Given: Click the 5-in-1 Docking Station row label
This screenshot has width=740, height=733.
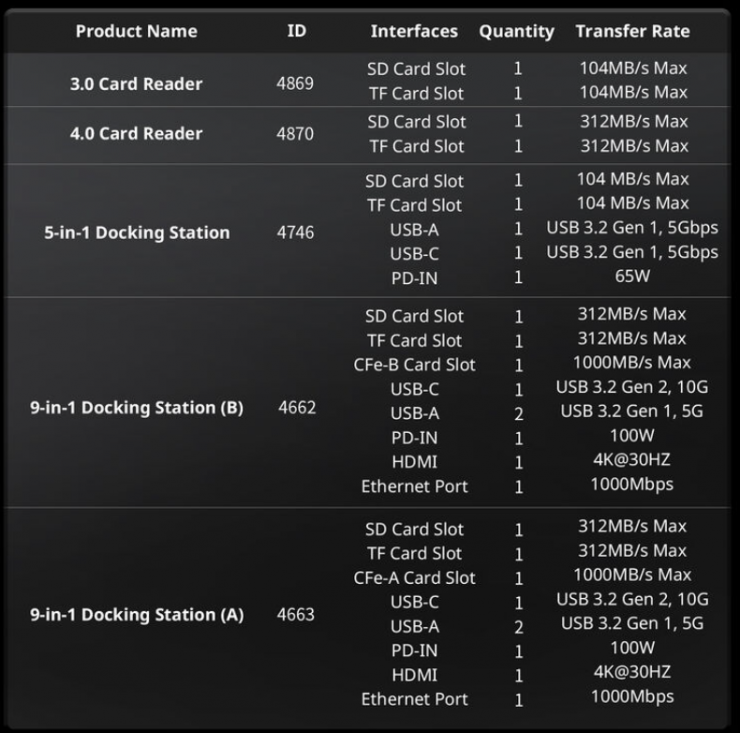Looking at the screenshot, I should (x=137, y=233).
